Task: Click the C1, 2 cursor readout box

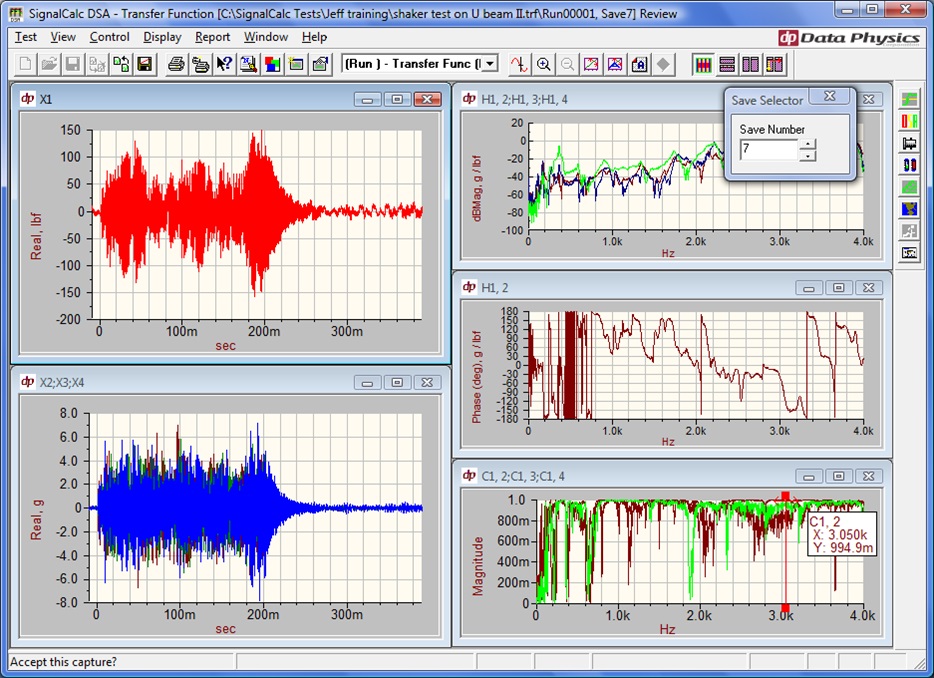Action: point(841,534)
